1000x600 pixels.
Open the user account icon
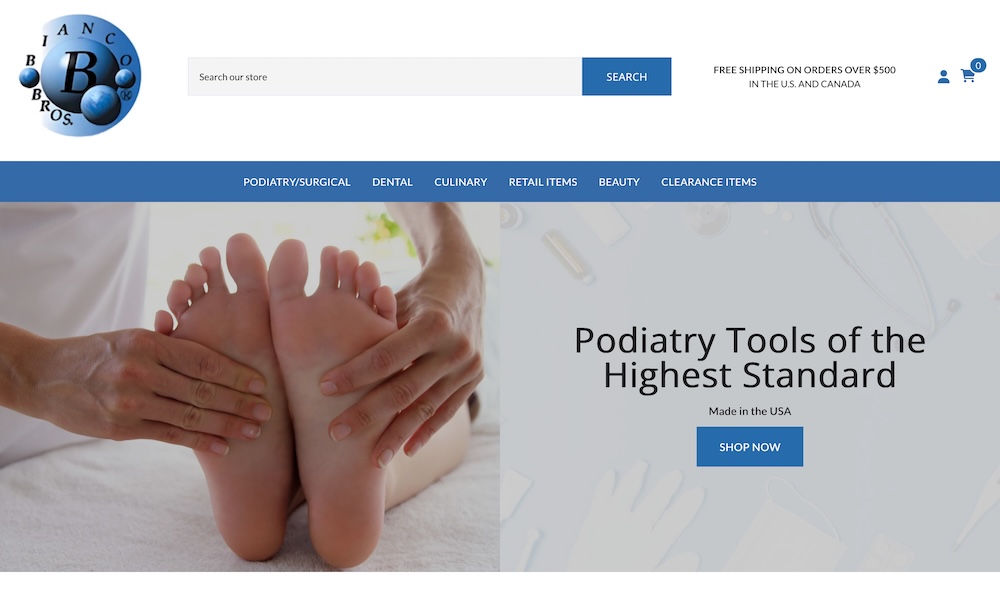(x=943, y=77)
